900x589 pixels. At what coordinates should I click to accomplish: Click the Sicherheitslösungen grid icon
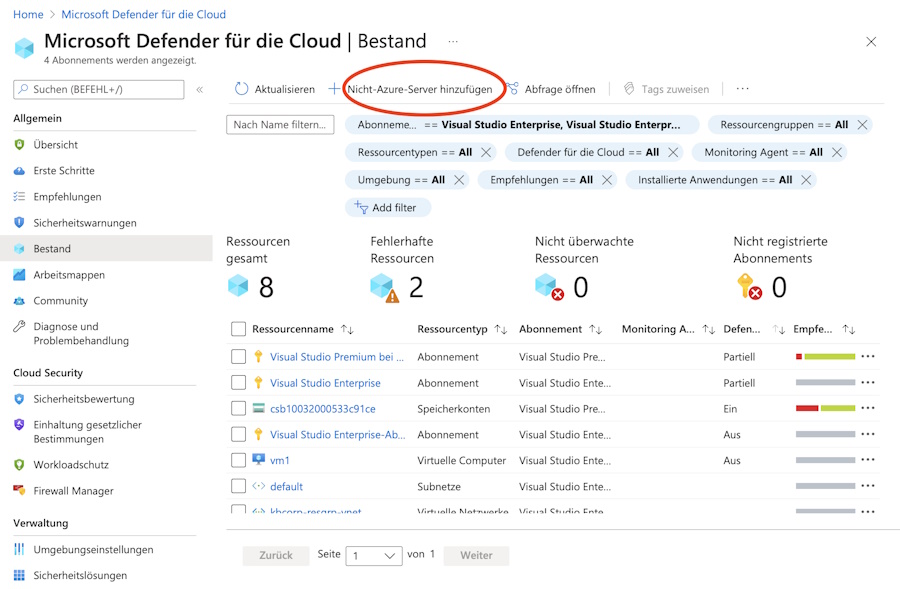click(x=19, y=575)
